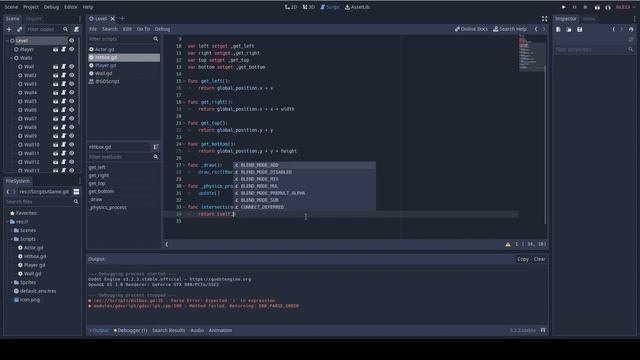Toggle distraction-free mode with the expand icon
The image size is (640, 360).
(544, 19)
